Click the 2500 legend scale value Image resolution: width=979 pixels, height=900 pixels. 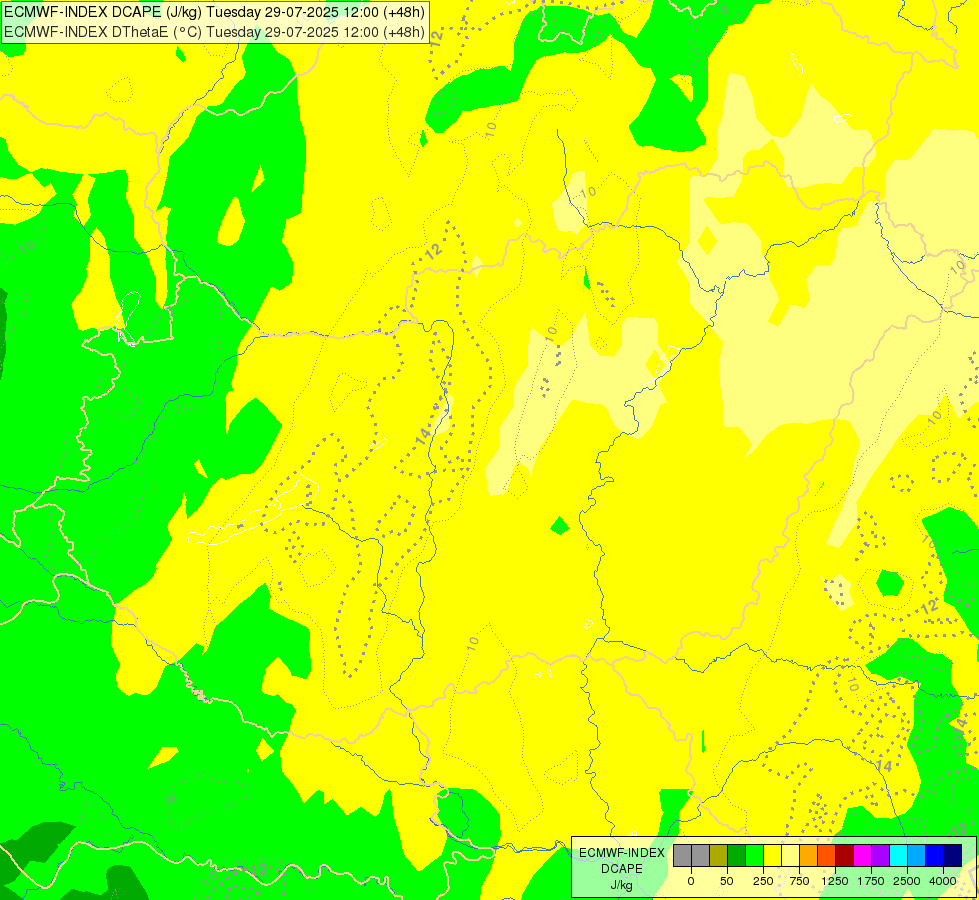tap(907, 881)
